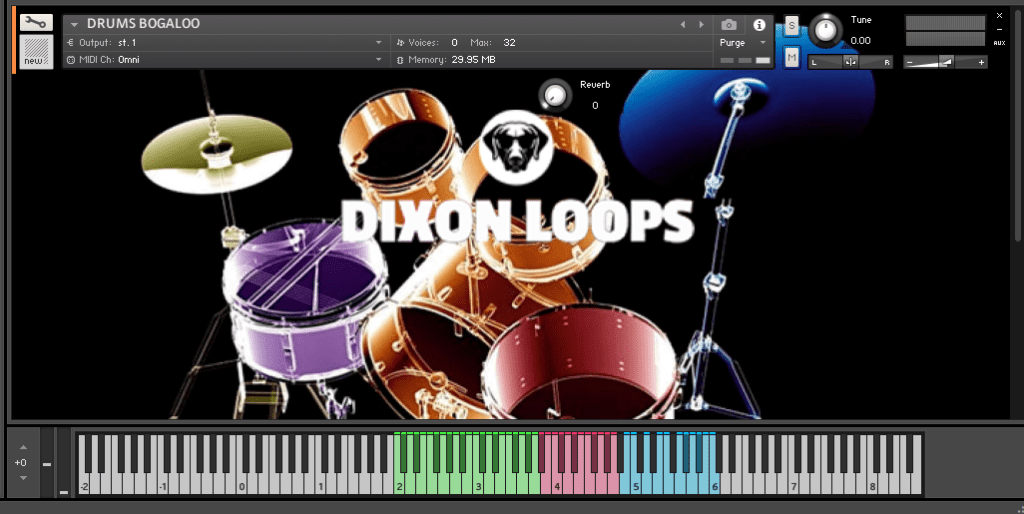
Task: Click the Dixon Loops dog logo
Action: tap(510, 143)
